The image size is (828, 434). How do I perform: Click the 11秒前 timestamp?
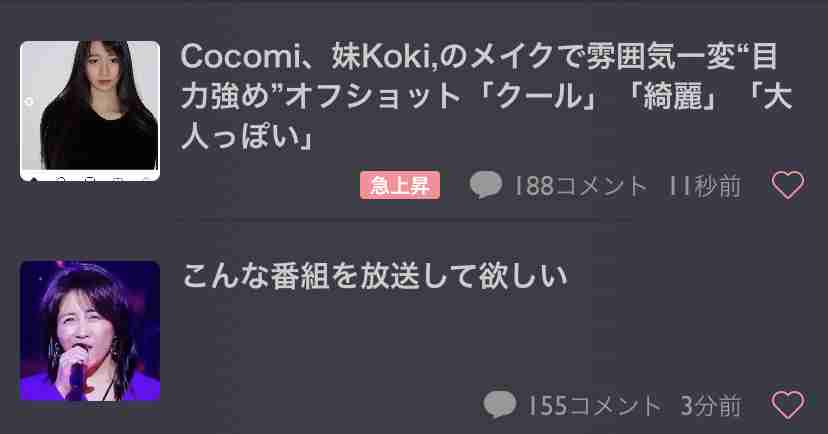coord(704,186)
